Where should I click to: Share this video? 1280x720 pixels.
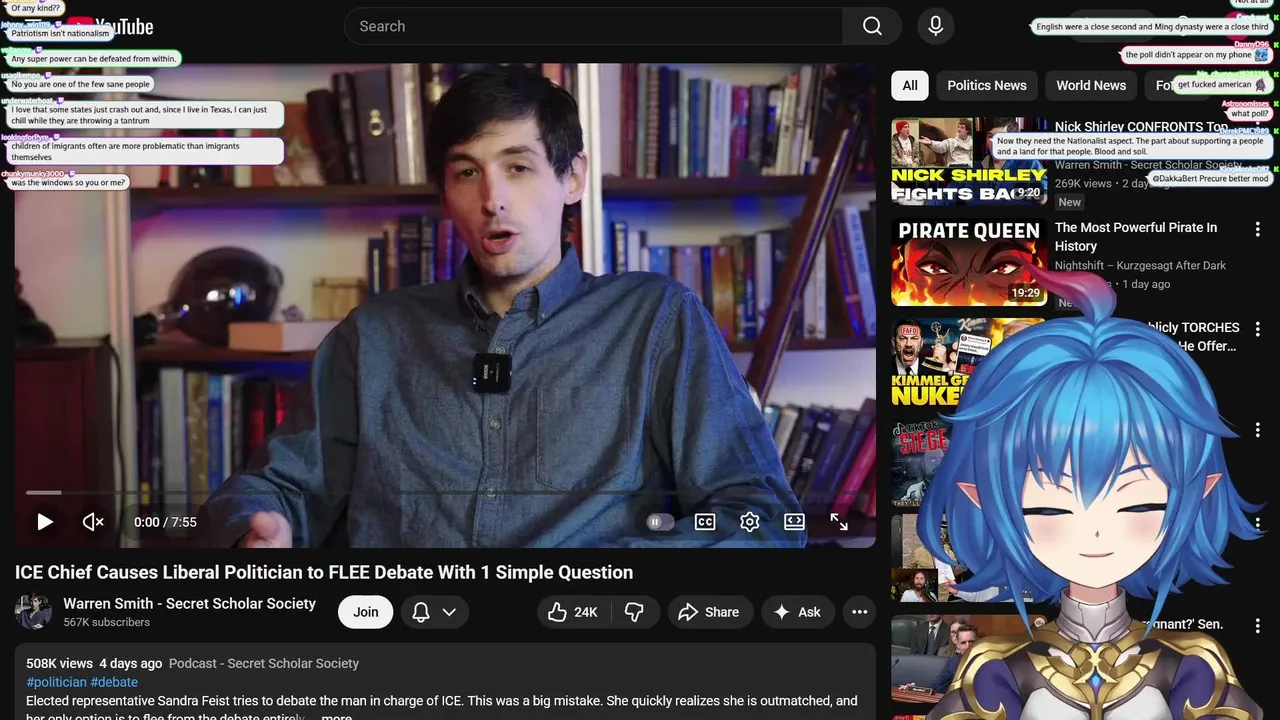point(708,612)
